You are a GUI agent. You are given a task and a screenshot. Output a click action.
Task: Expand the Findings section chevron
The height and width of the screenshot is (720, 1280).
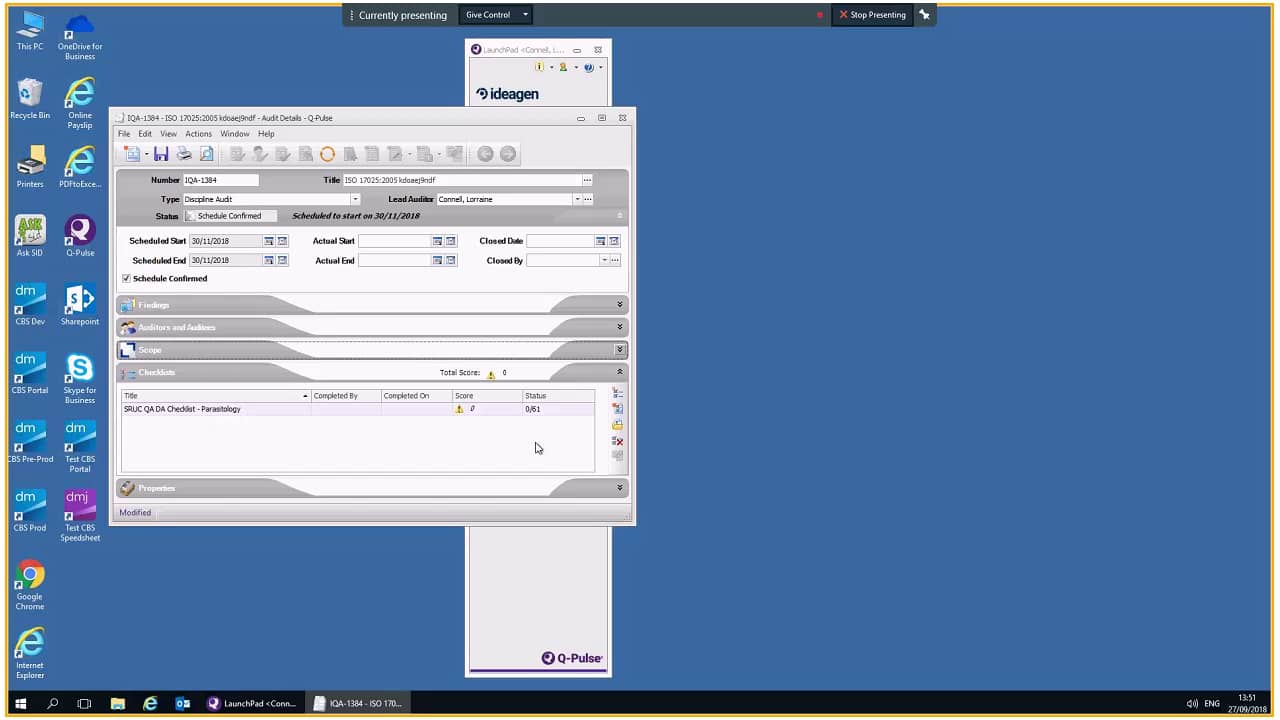click(x=620, y=305)
